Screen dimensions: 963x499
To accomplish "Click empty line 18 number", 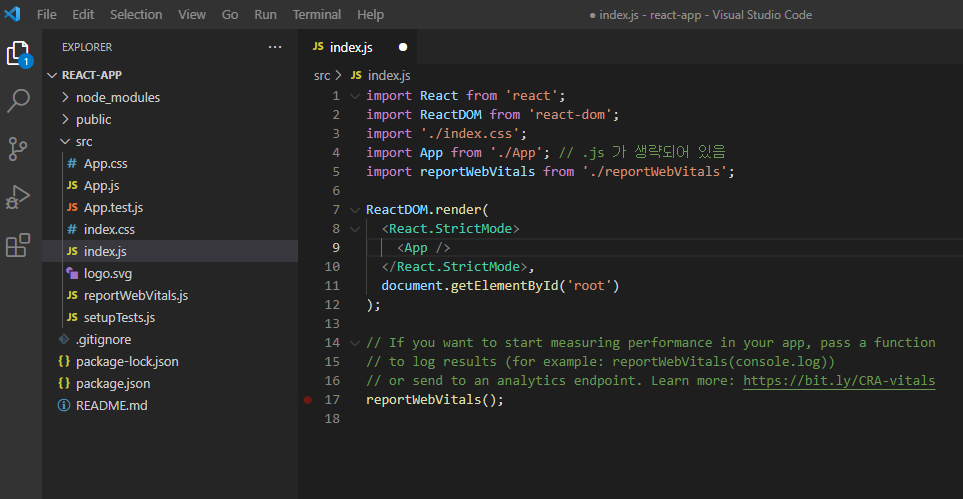I will pyautogui.click(x=332, y=418).
